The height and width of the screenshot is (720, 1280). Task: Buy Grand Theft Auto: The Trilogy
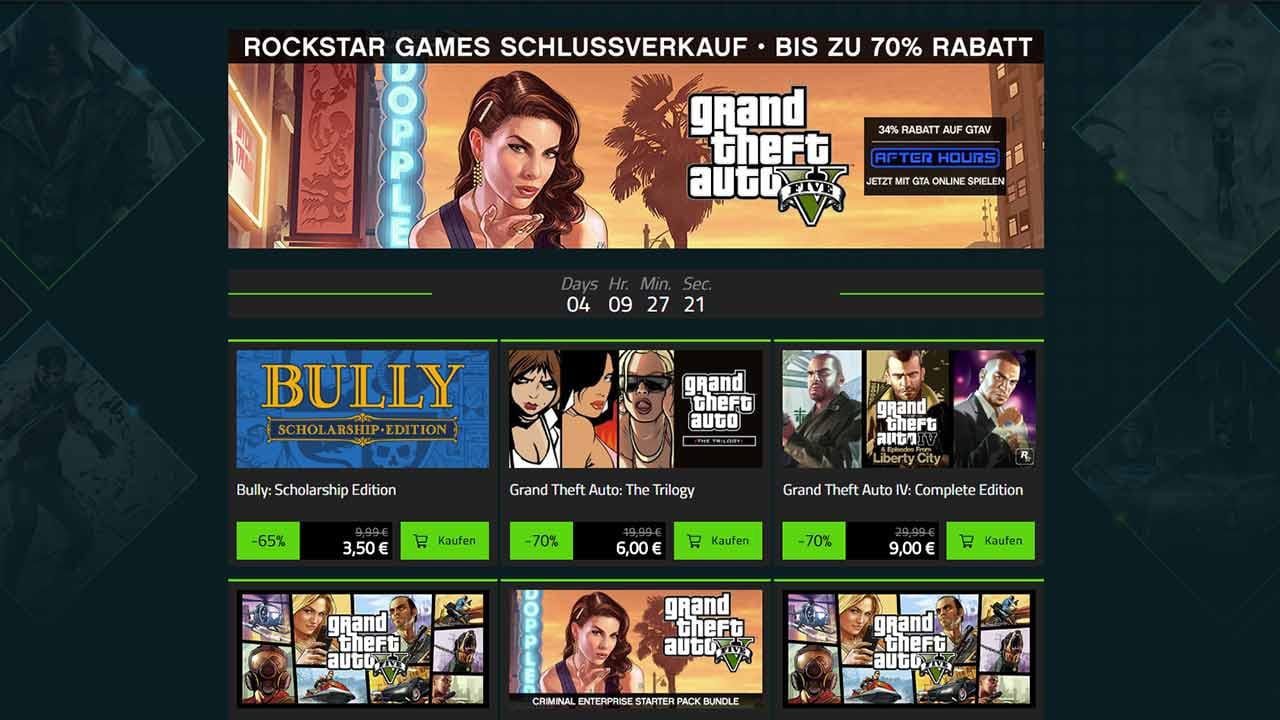pos(718,541)
